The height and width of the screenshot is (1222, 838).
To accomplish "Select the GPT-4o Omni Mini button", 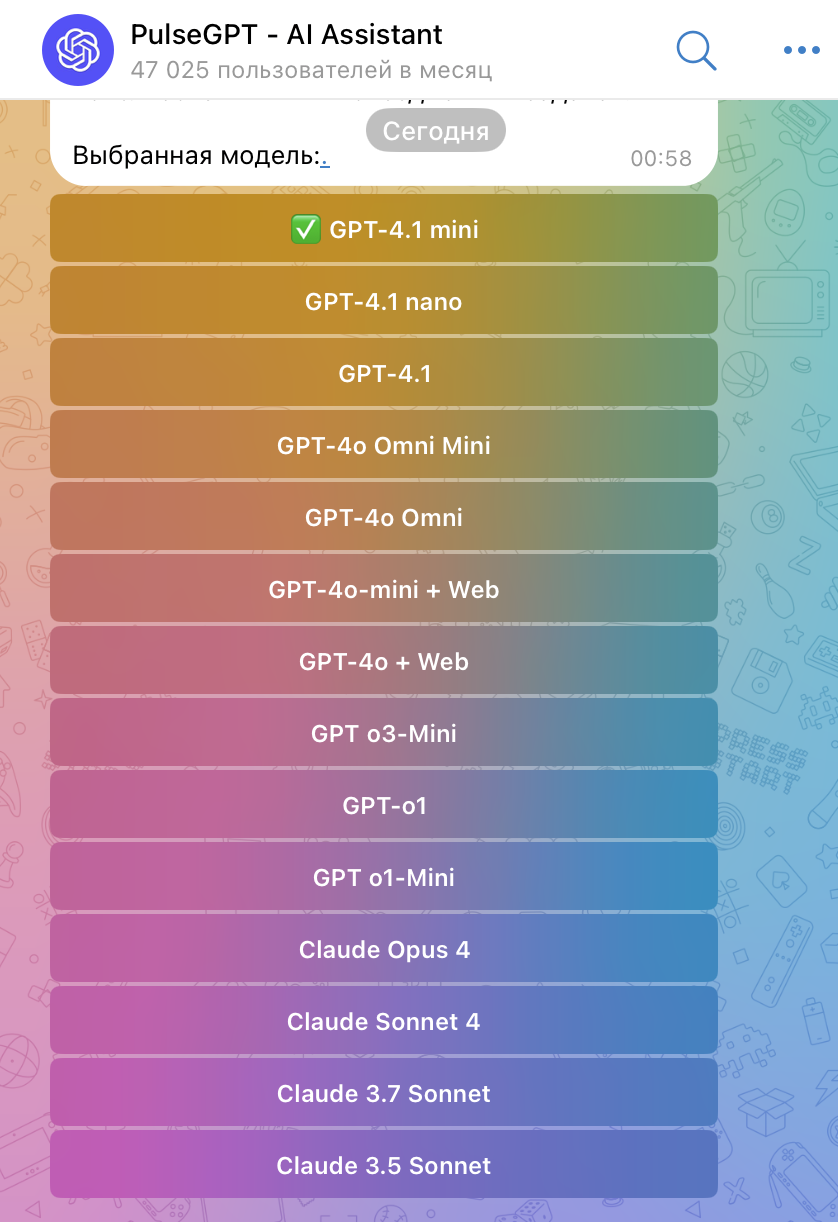I will click(384, 445).
